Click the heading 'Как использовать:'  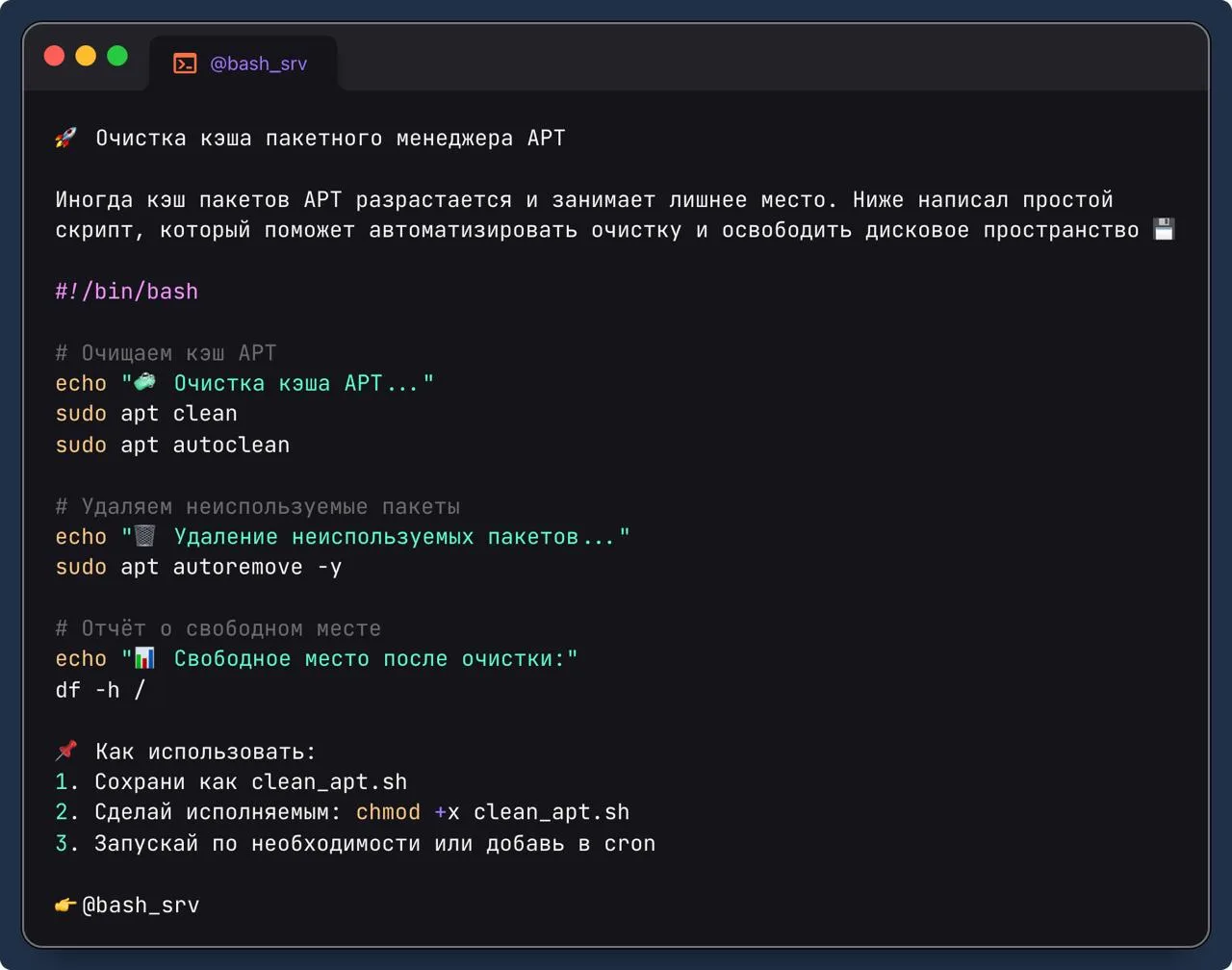[206, 752]
